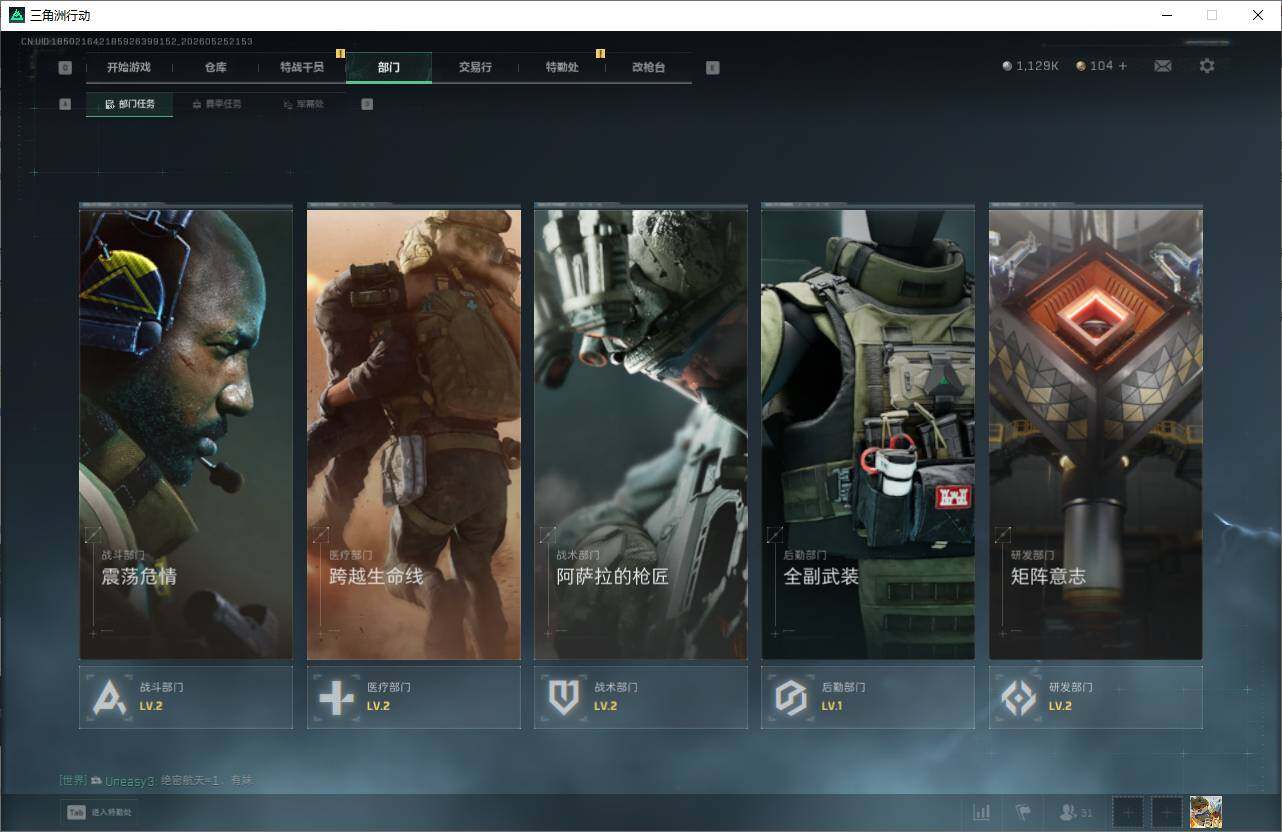Open the flag icon in bottom bar
Image resolution: width=1282 pixels, height=832 pixels.
[1023, 812]
